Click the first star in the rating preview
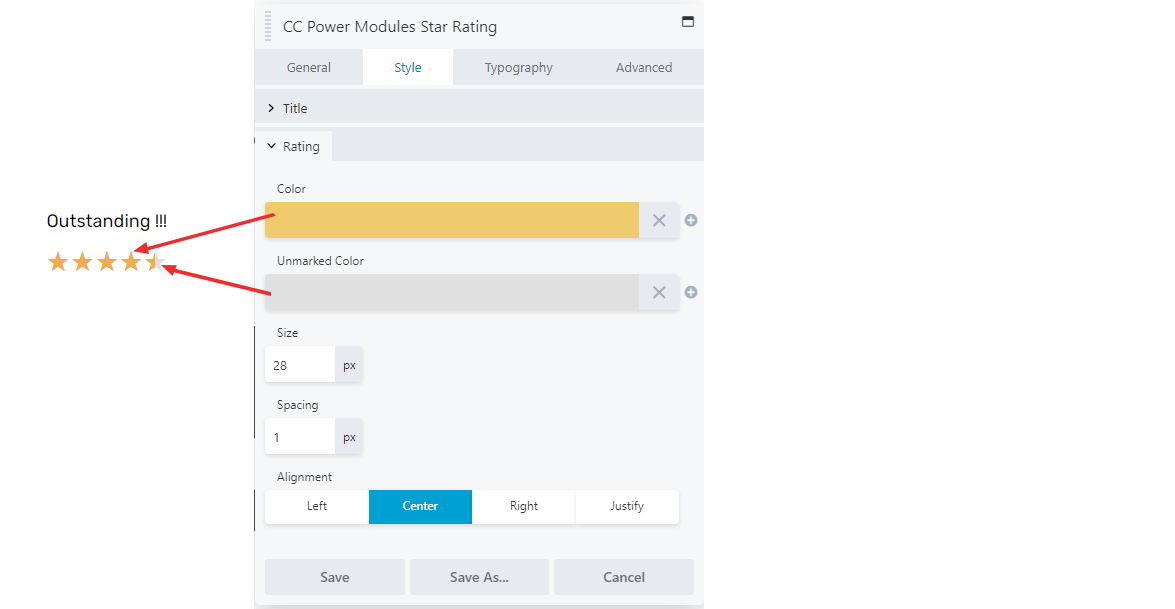 [x=58, y=261]
